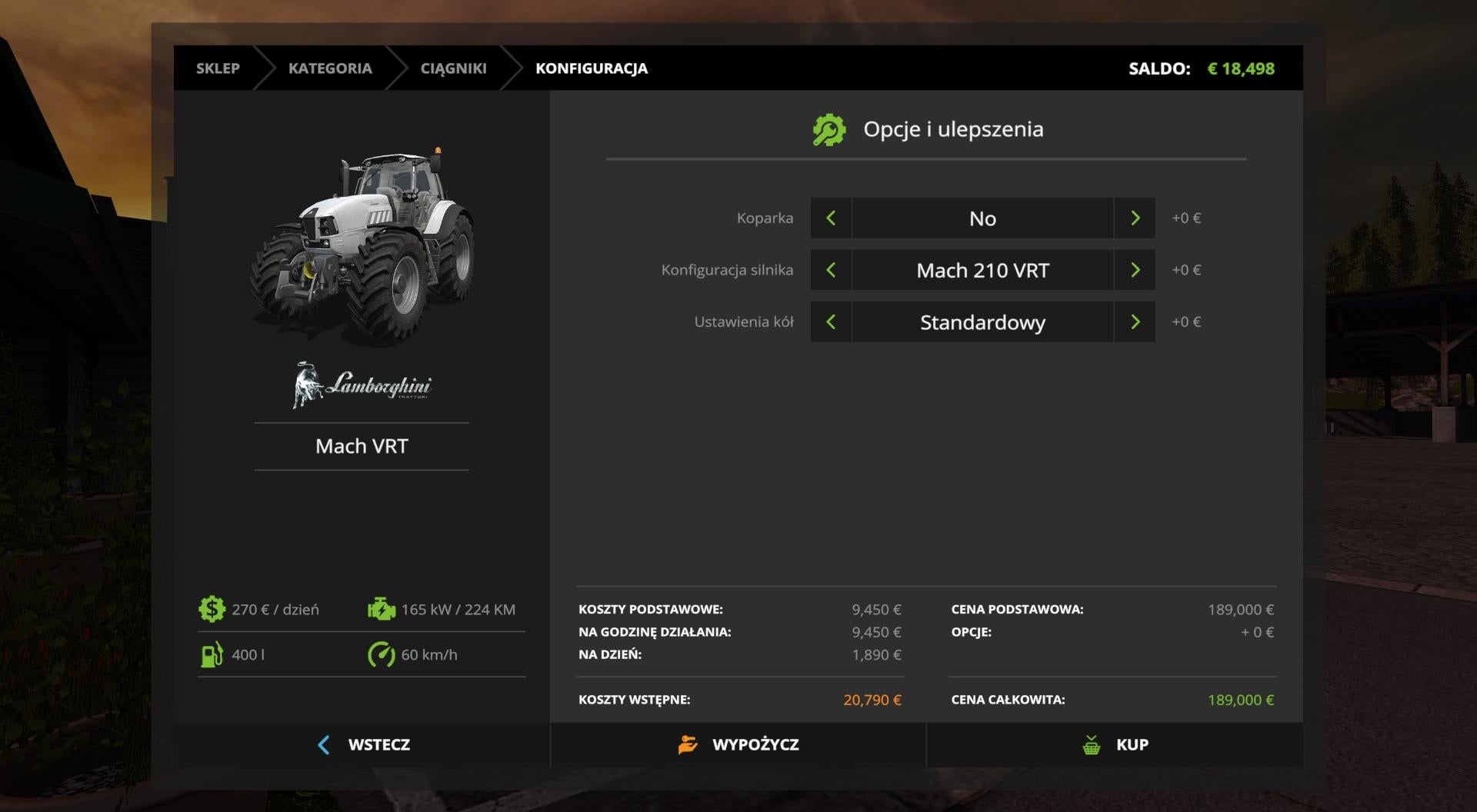
Task: Click the 60 km/h speed value
Action: point(429,654)
